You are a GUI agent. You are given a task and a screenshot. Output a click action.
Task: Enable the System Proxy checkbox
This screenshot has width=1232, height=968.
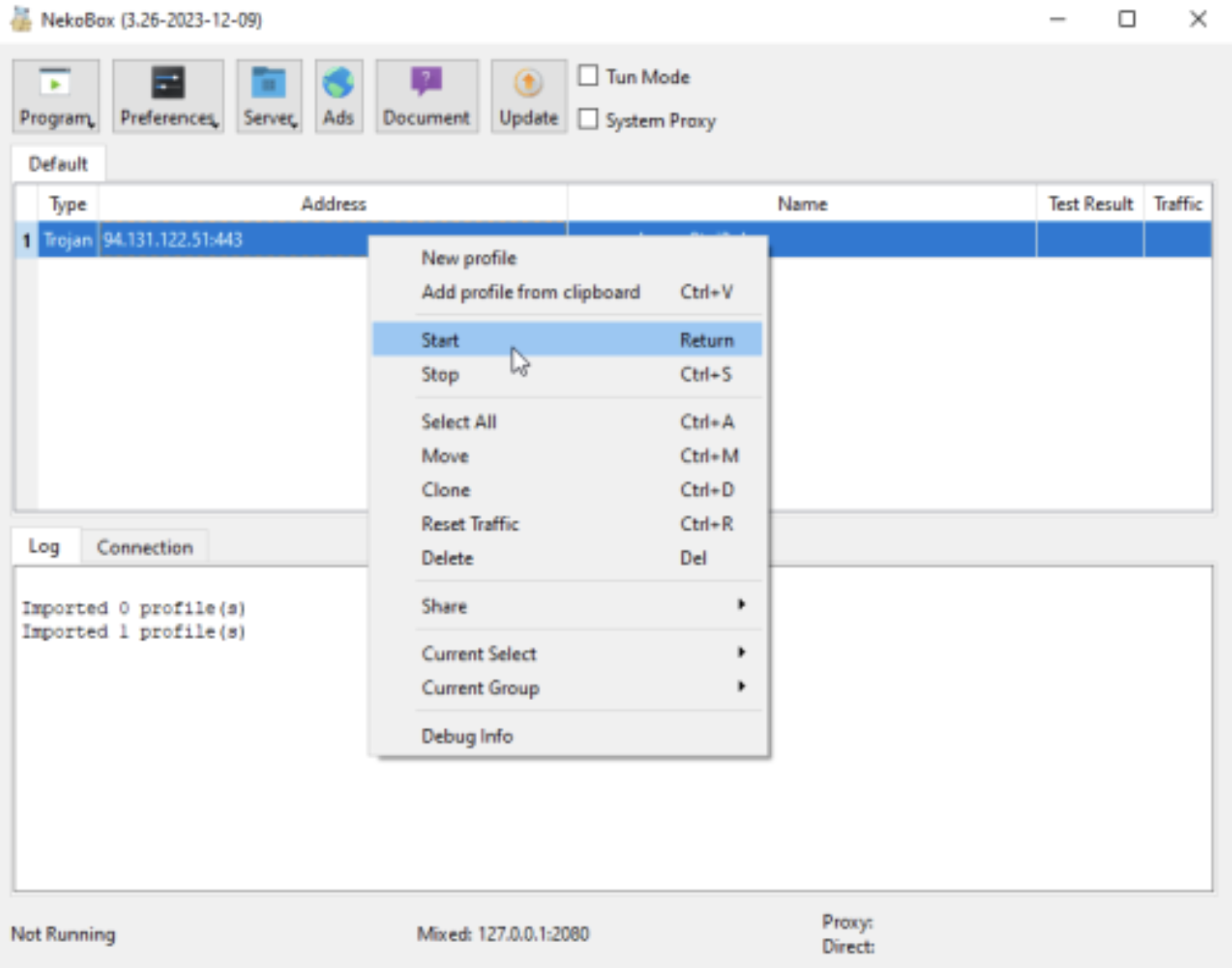[x=588, y=120]
